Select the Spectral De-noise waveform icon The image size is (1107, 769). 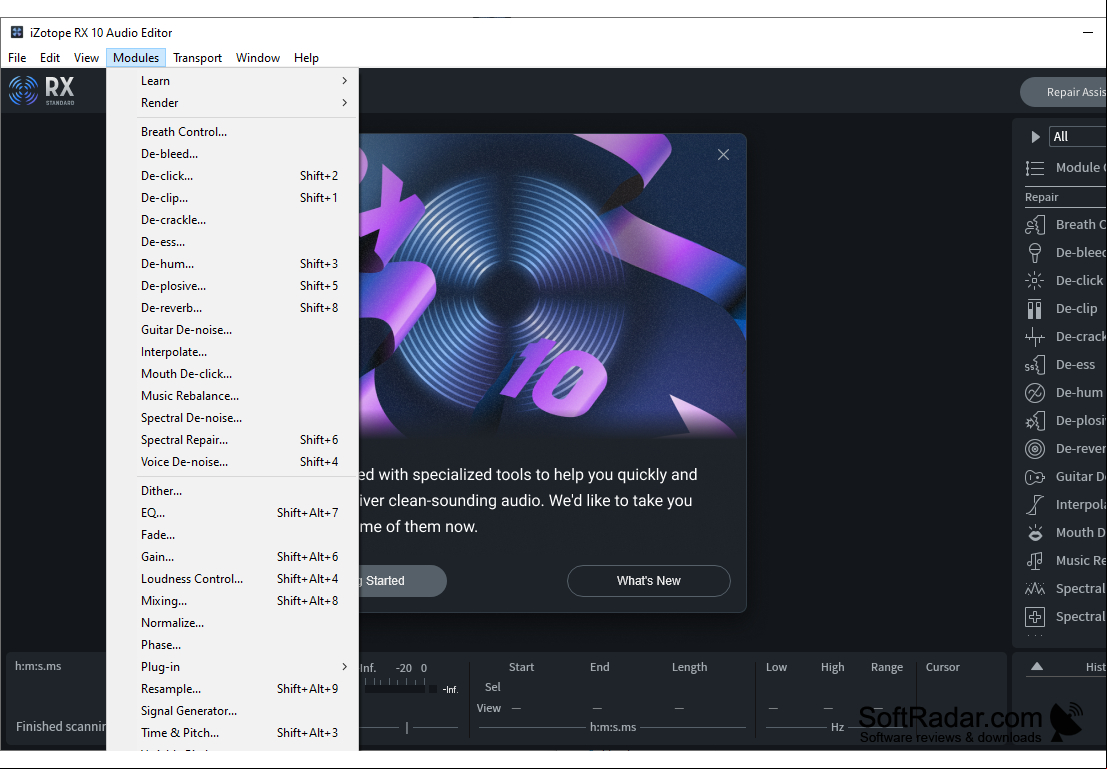[x=1034, y=588]
